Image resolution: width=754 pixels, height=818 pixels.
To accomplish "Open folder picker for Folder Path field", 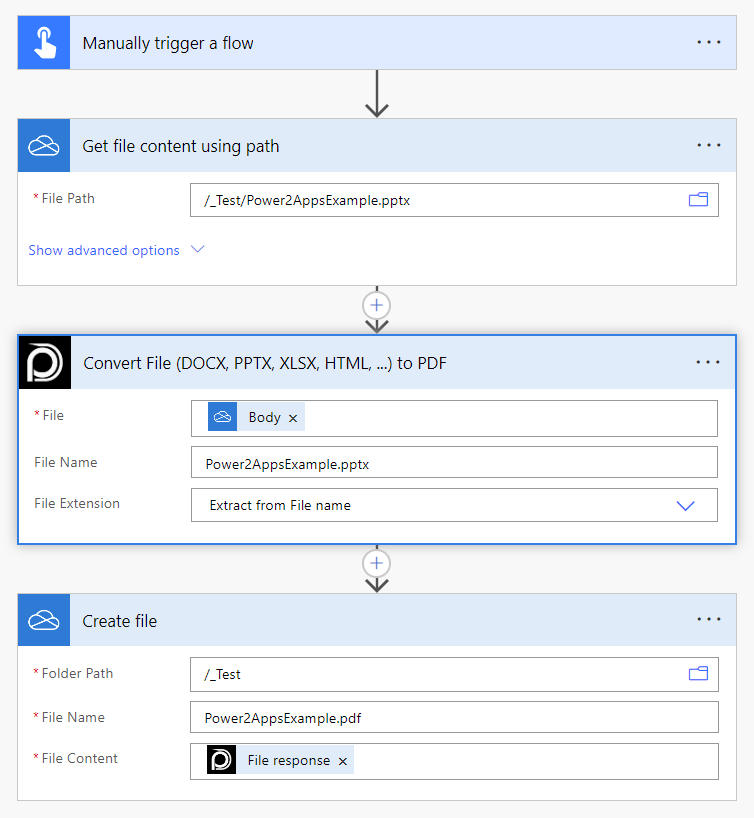I will pos(698,674).
